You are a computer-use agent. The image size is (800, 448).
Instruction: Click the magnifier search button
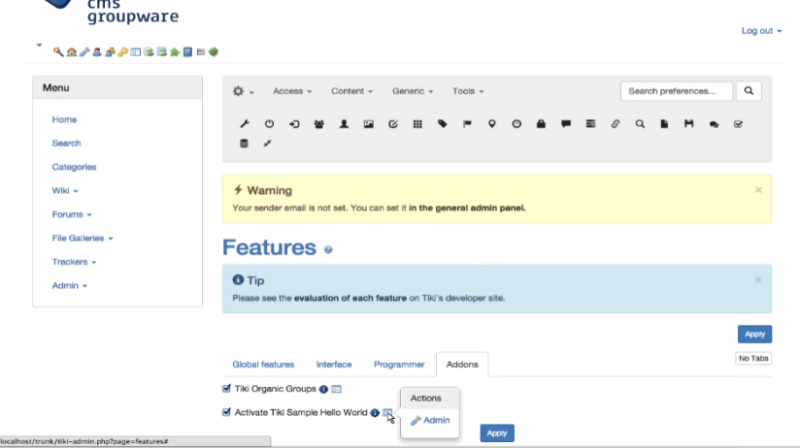click(748, 91)
